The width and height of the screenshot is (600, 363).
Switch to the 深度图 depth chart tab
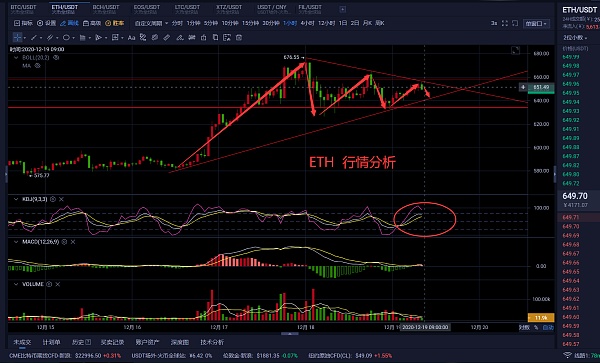click(180, 342)
